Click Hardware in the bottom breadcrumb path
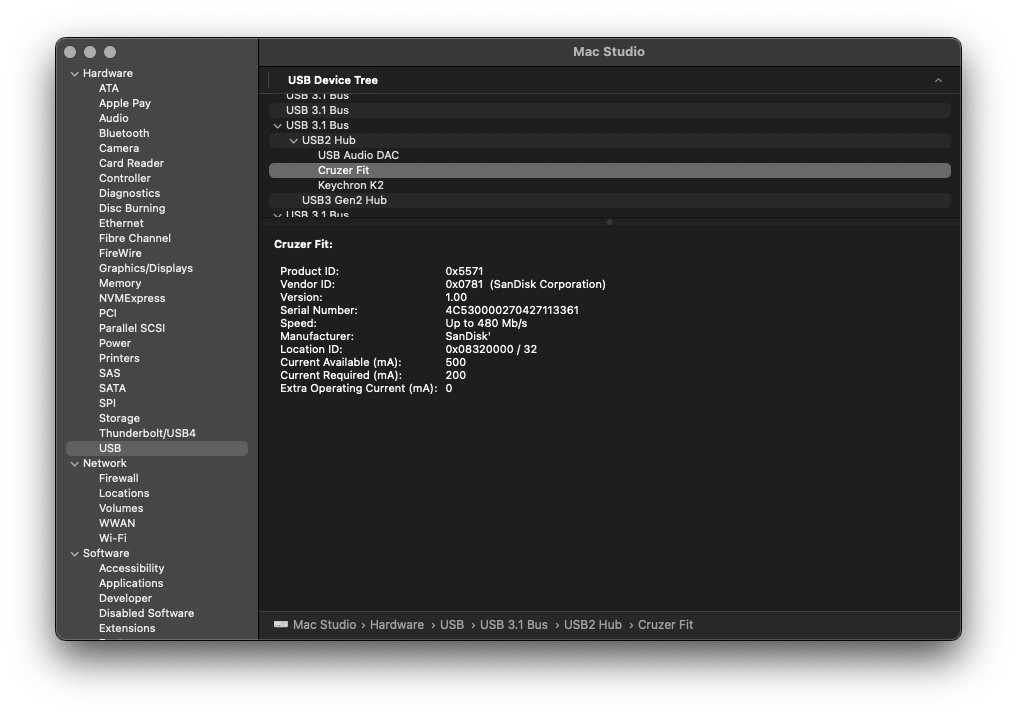1017x714 pixels. (397, 624)
